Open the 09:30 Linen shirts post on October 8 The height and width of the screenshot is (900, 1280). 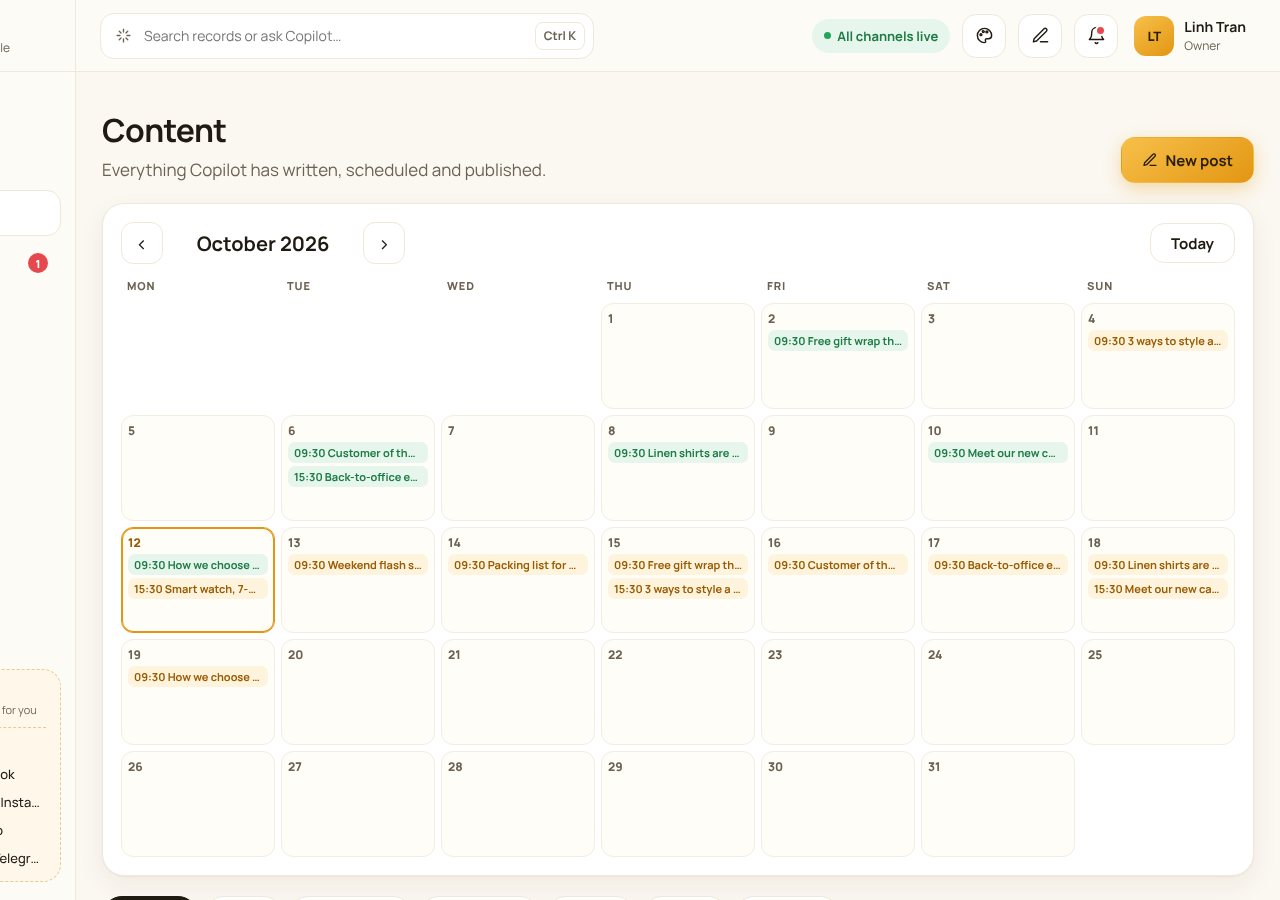[x=678, y=453]
